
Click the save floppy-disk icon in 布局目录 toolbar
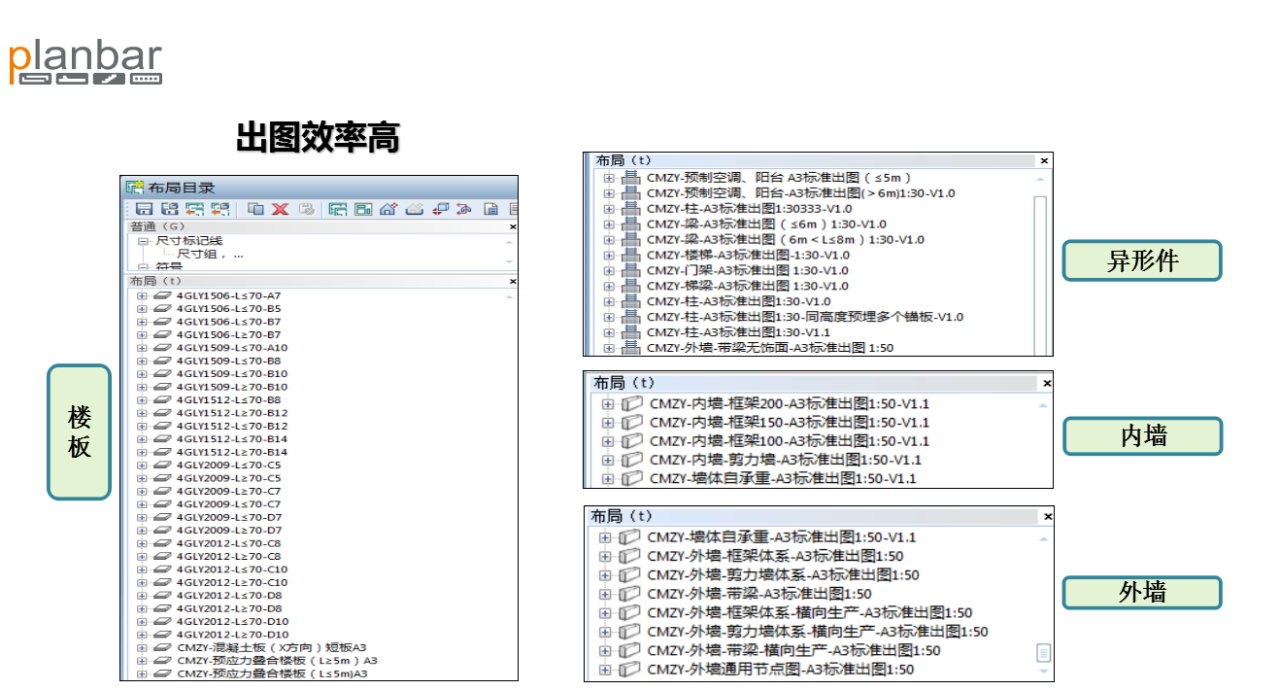144,209
